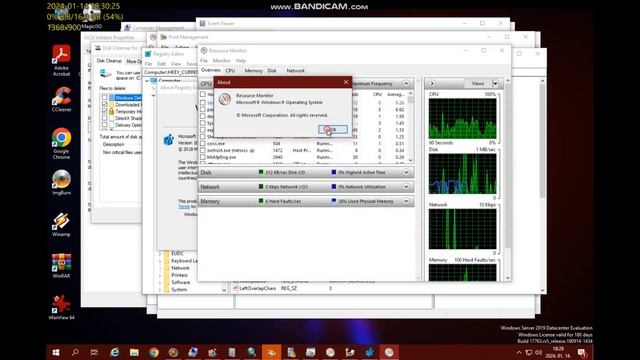Switch to the Disk tab in Resource Monitor
The width and height of the screenshot is (640, 360).
point(272,71)
